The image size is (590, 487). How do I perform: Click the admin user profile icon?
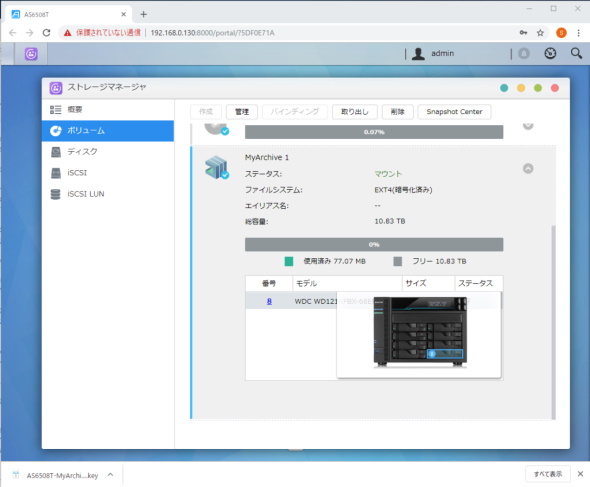click(x=418, y=54)
